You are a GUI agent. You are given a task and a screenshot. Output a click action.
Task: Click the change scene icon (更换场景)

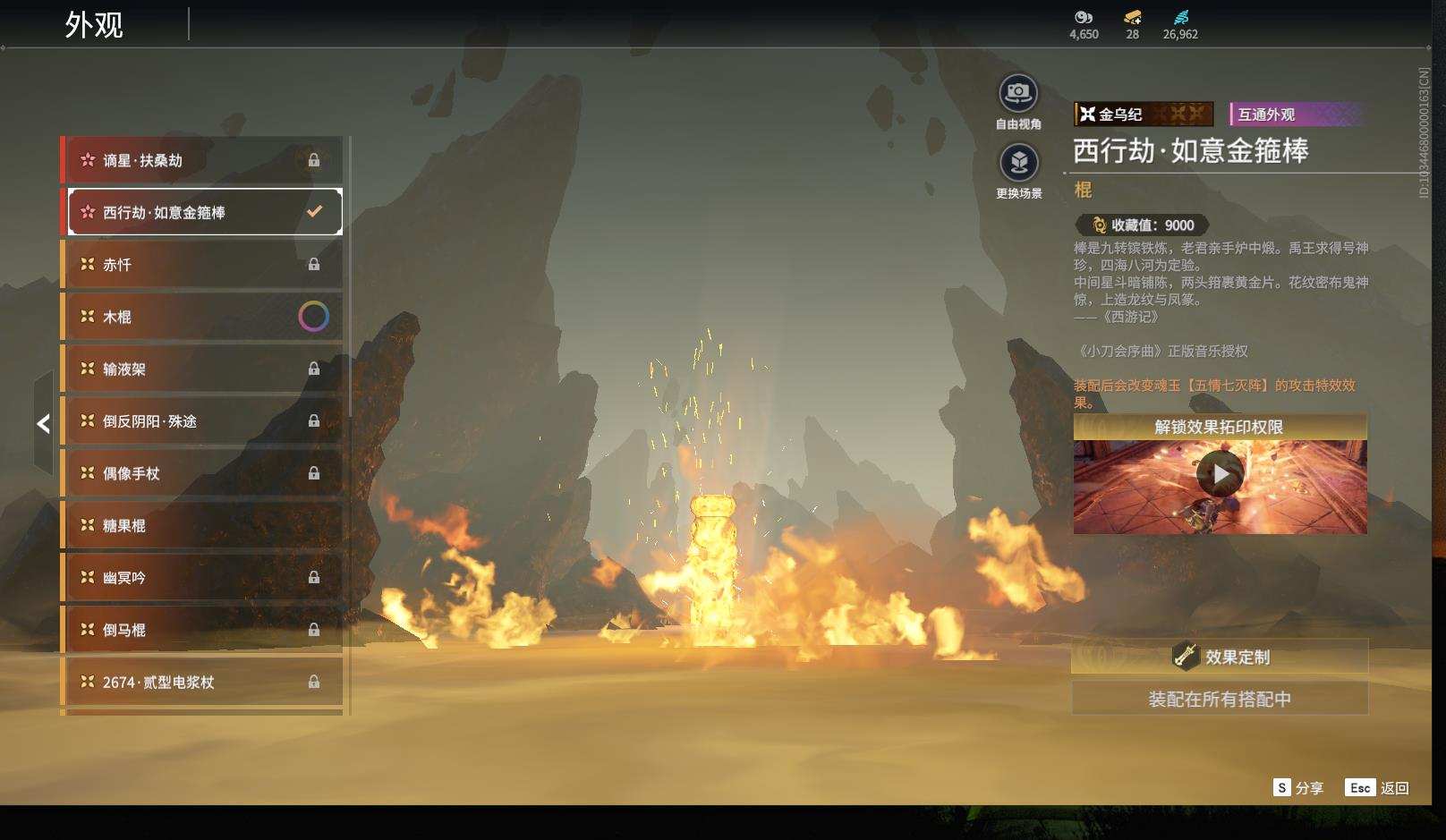[1018, 163]
